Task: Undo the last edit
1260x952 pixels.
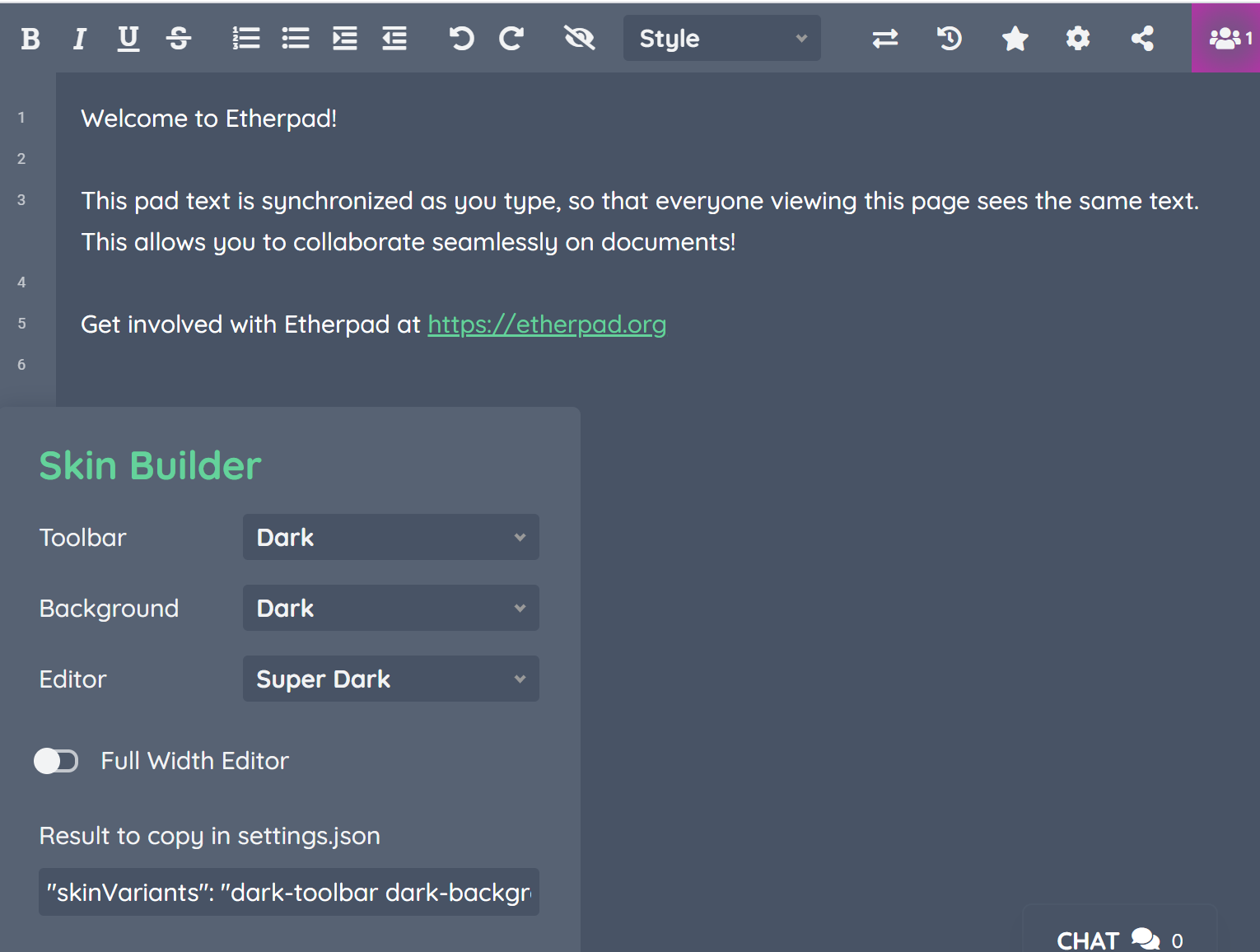Action: click(461, 38)
